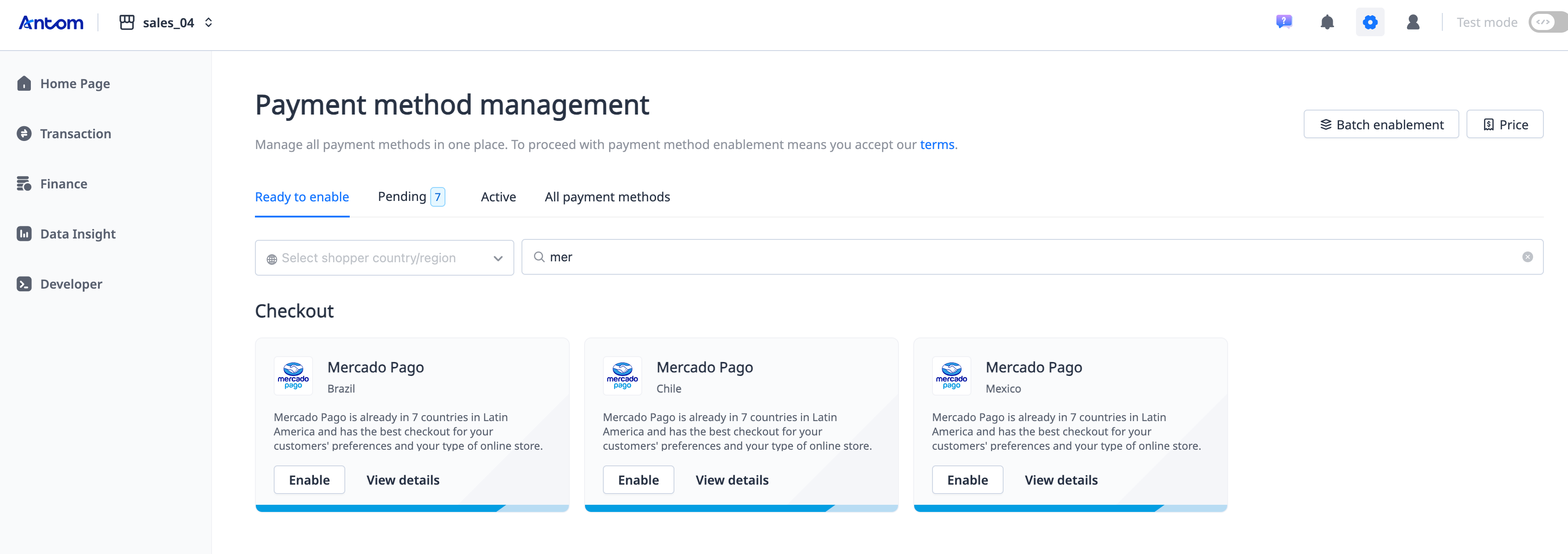Open the help chat icon

coord(1284,22)
